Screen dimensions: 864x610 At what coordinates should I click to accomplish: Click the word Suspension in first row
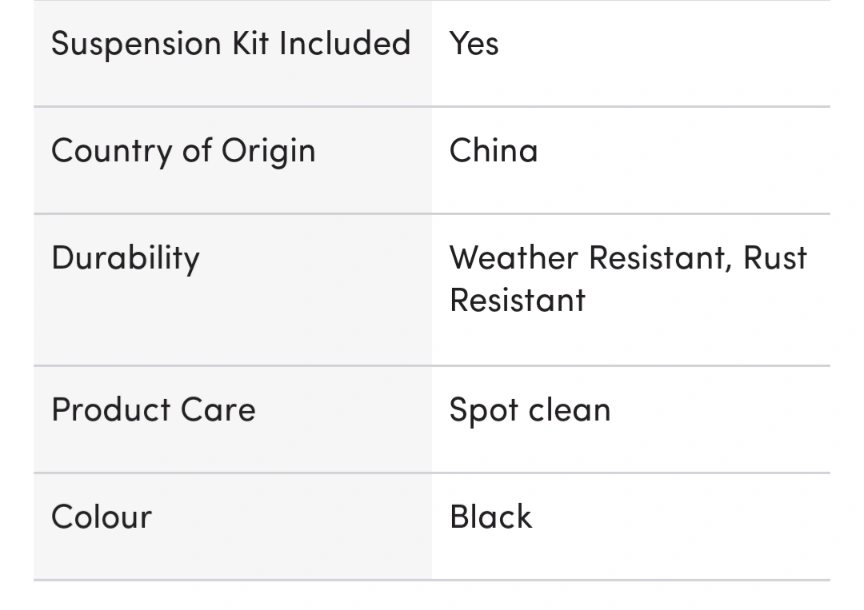pyautogui.click(x=136, y=44)
